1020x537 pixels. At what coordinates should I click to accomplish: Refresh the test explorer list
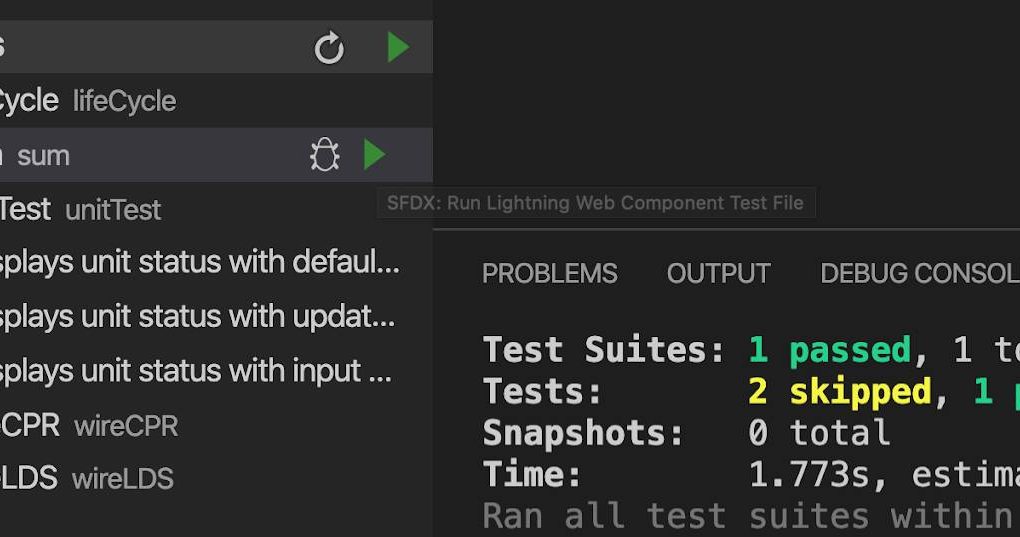coord(329,47)
